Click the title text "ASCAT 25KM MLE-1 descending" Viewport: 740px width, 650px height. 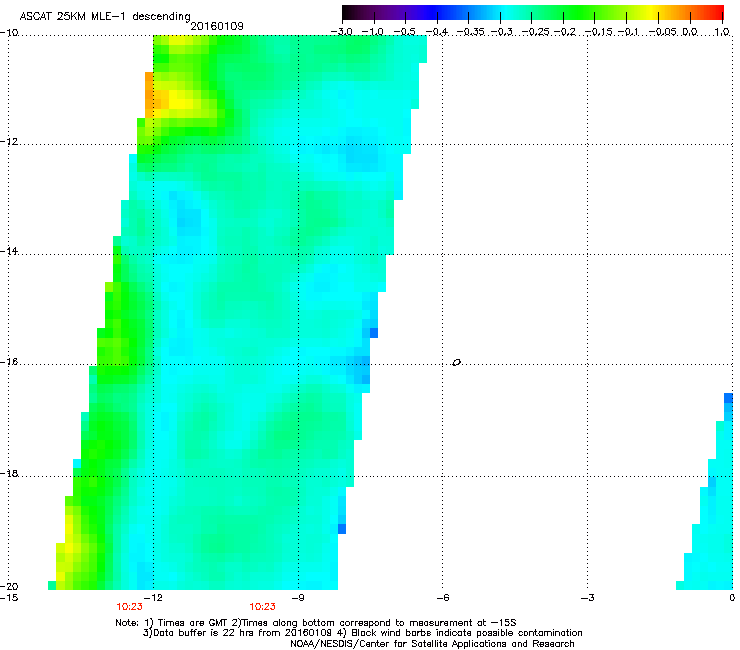[105, 16]
